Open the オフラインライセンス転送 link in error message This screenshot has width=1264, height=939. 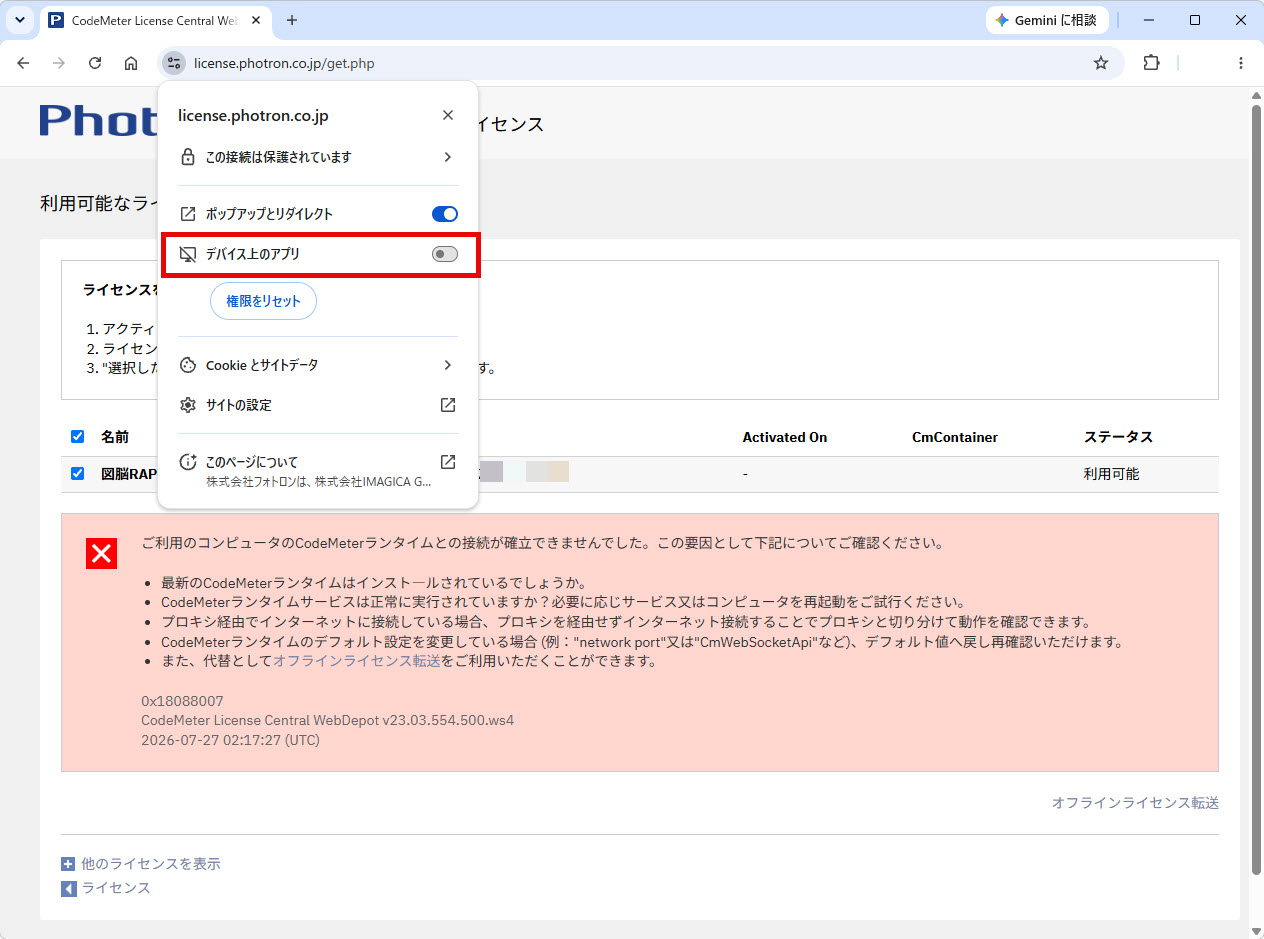point(357,661)
